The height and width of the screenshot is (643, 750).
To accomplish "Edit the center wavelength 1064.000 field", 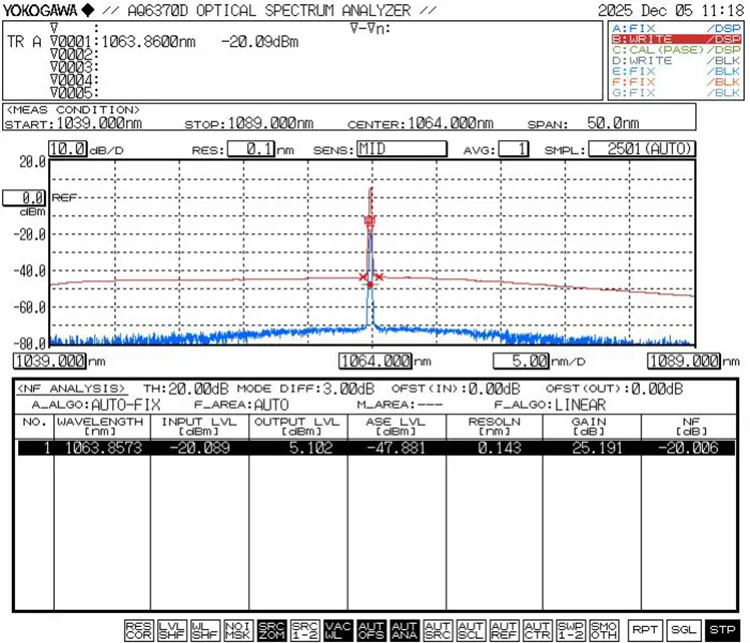I will (375, 361).
